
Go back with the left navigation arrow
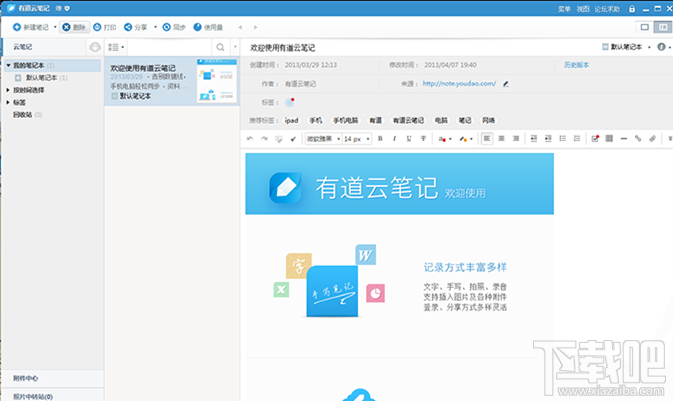[240, 27]
